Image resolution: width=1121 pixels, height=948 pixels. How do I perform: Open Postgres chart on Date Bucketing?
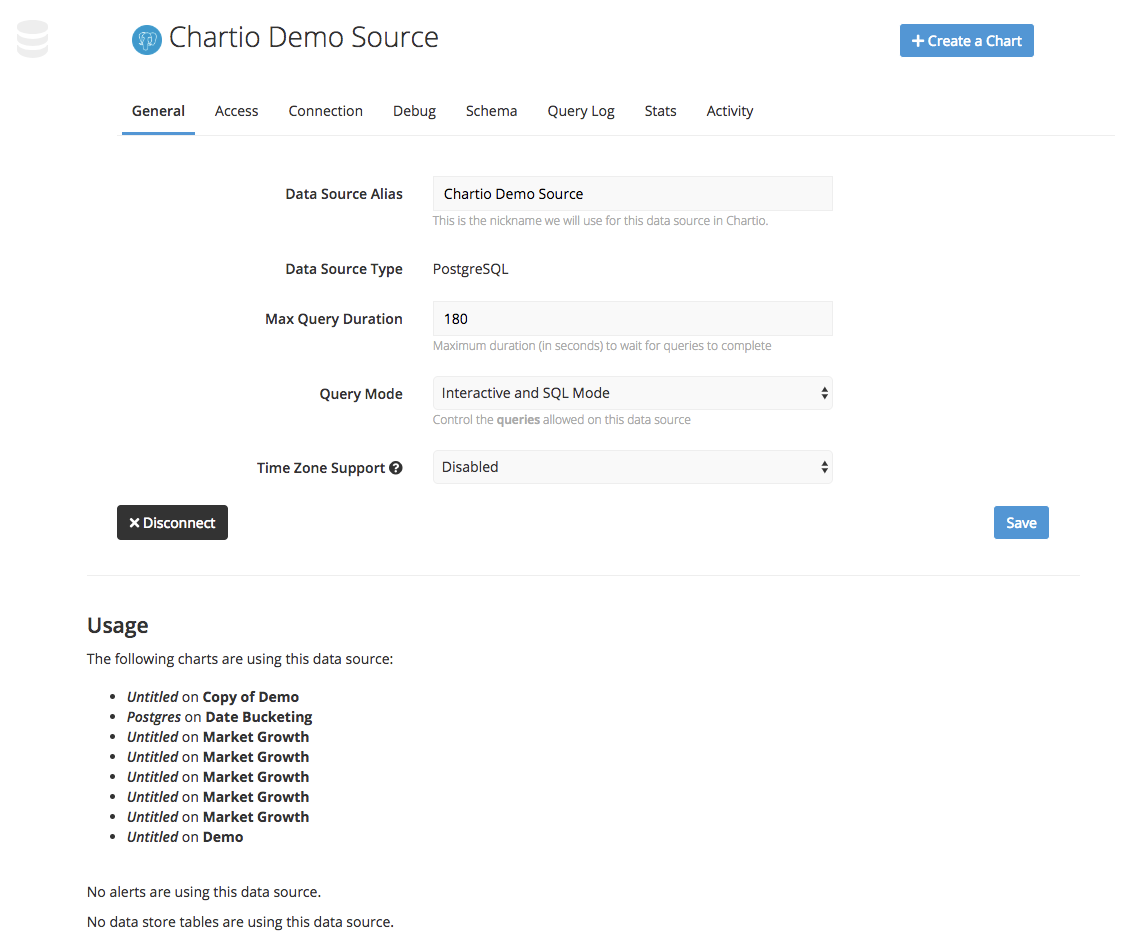tap(219, 717)
